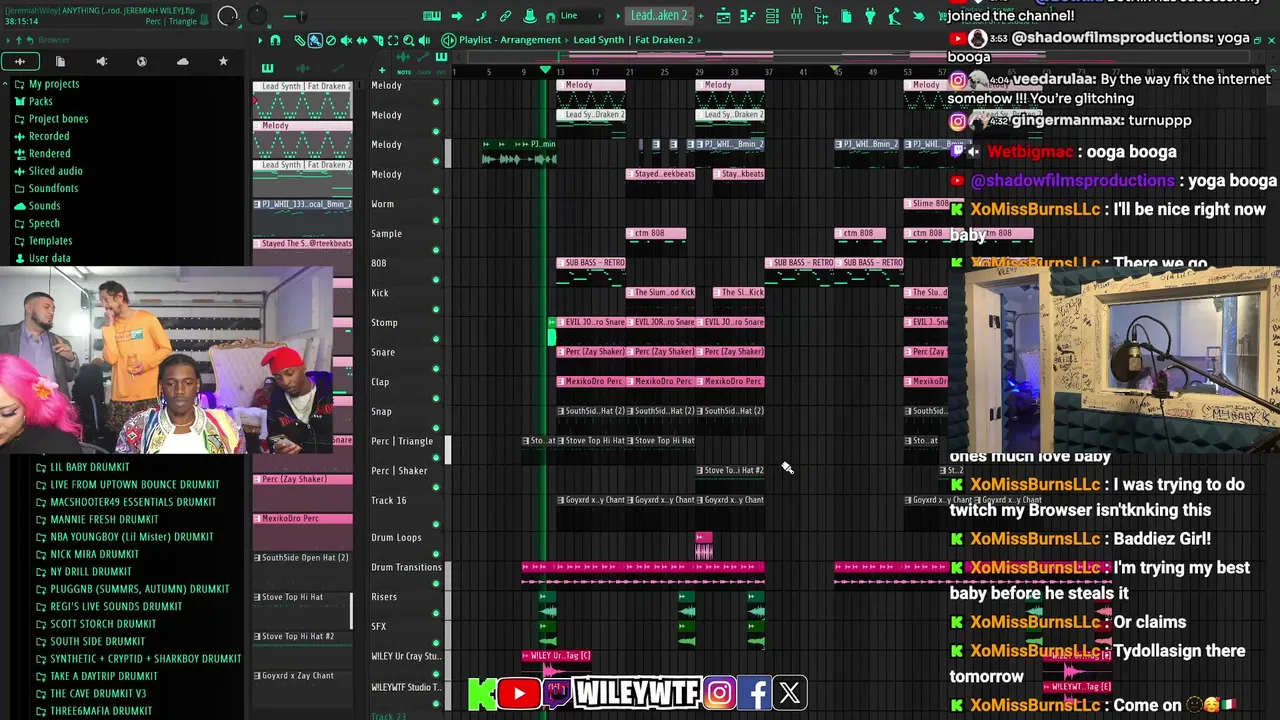Mute the Stomp track green light
The image size is (1280, 720).
click(x=436, y=339)
